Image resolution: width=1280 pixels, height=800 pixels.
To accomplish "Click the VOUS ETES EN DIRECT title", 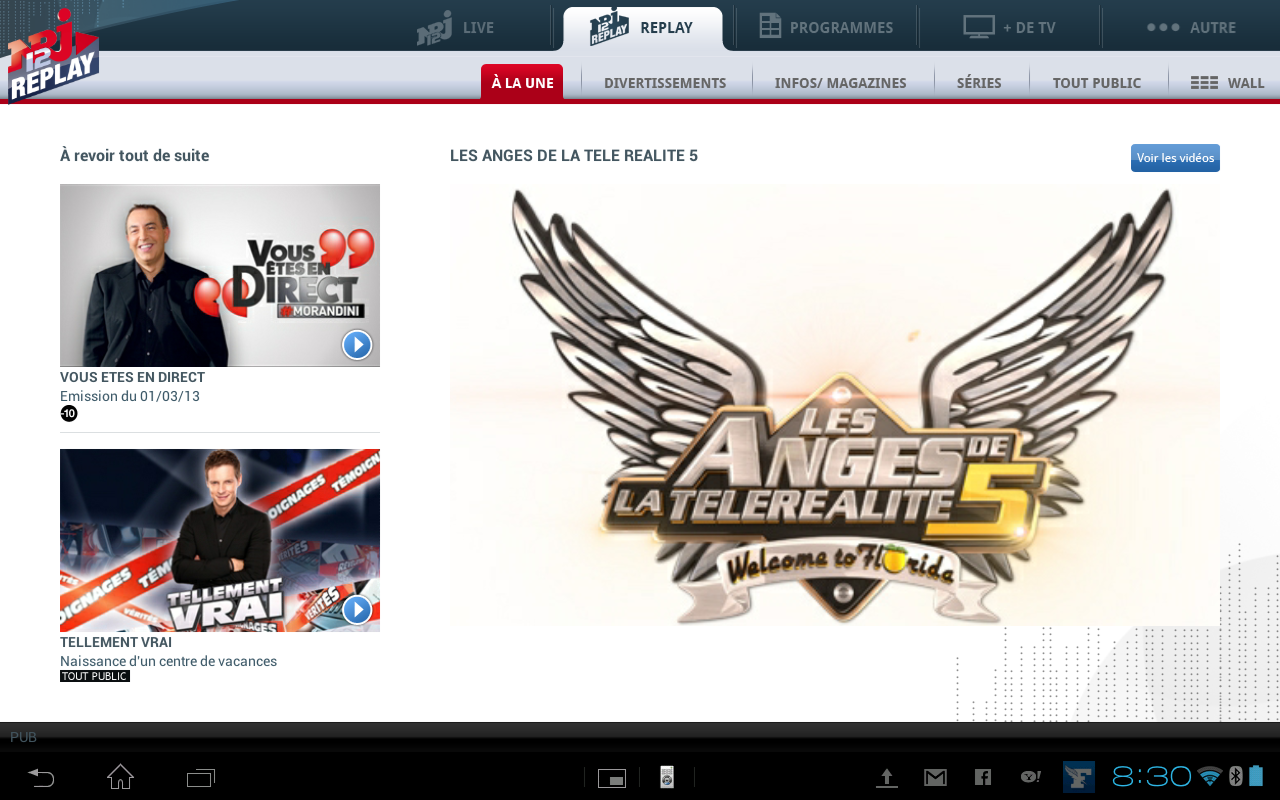I will click(x=132, y=378).
